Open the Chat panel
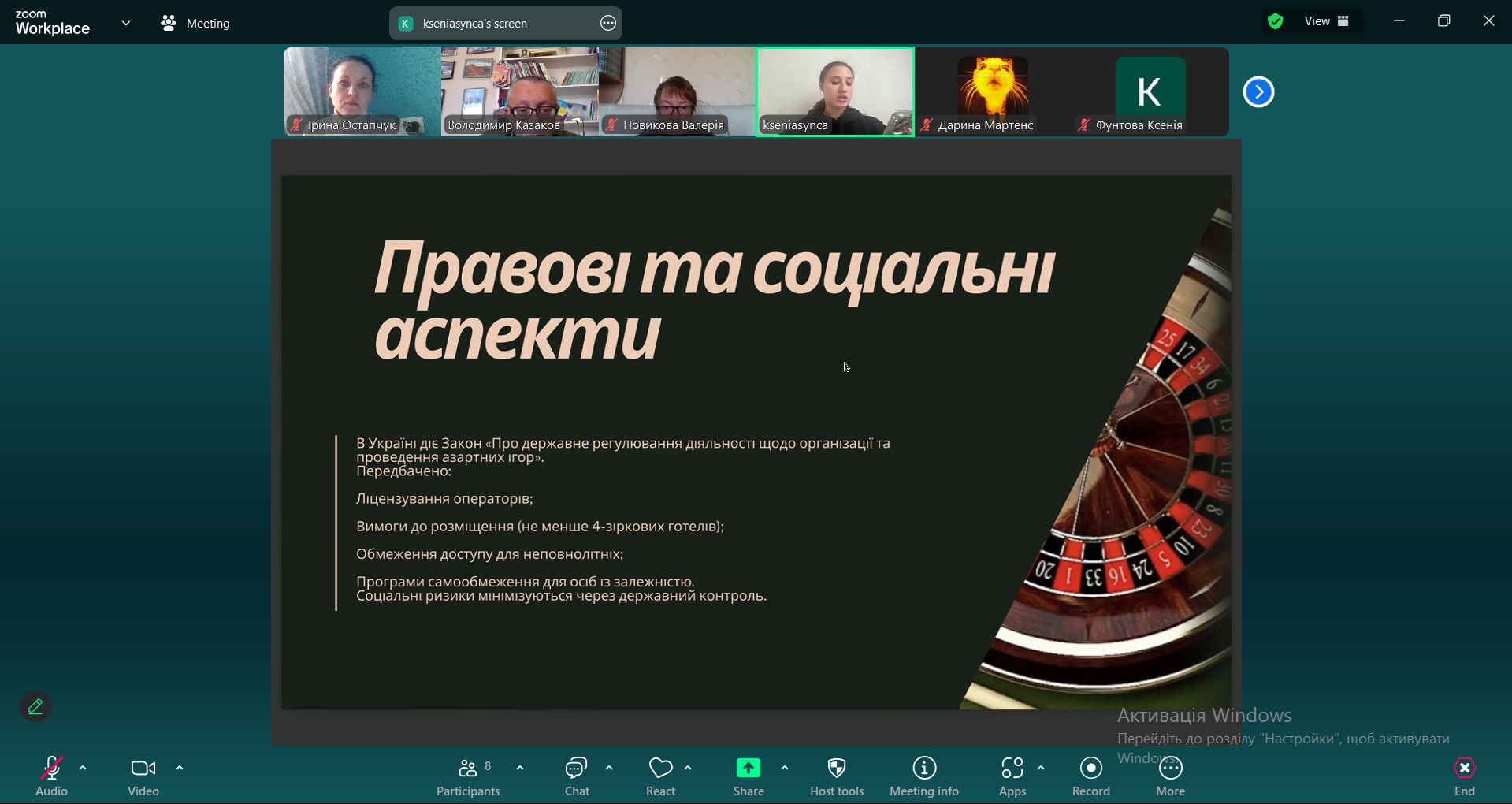 (x=577, y=776)
